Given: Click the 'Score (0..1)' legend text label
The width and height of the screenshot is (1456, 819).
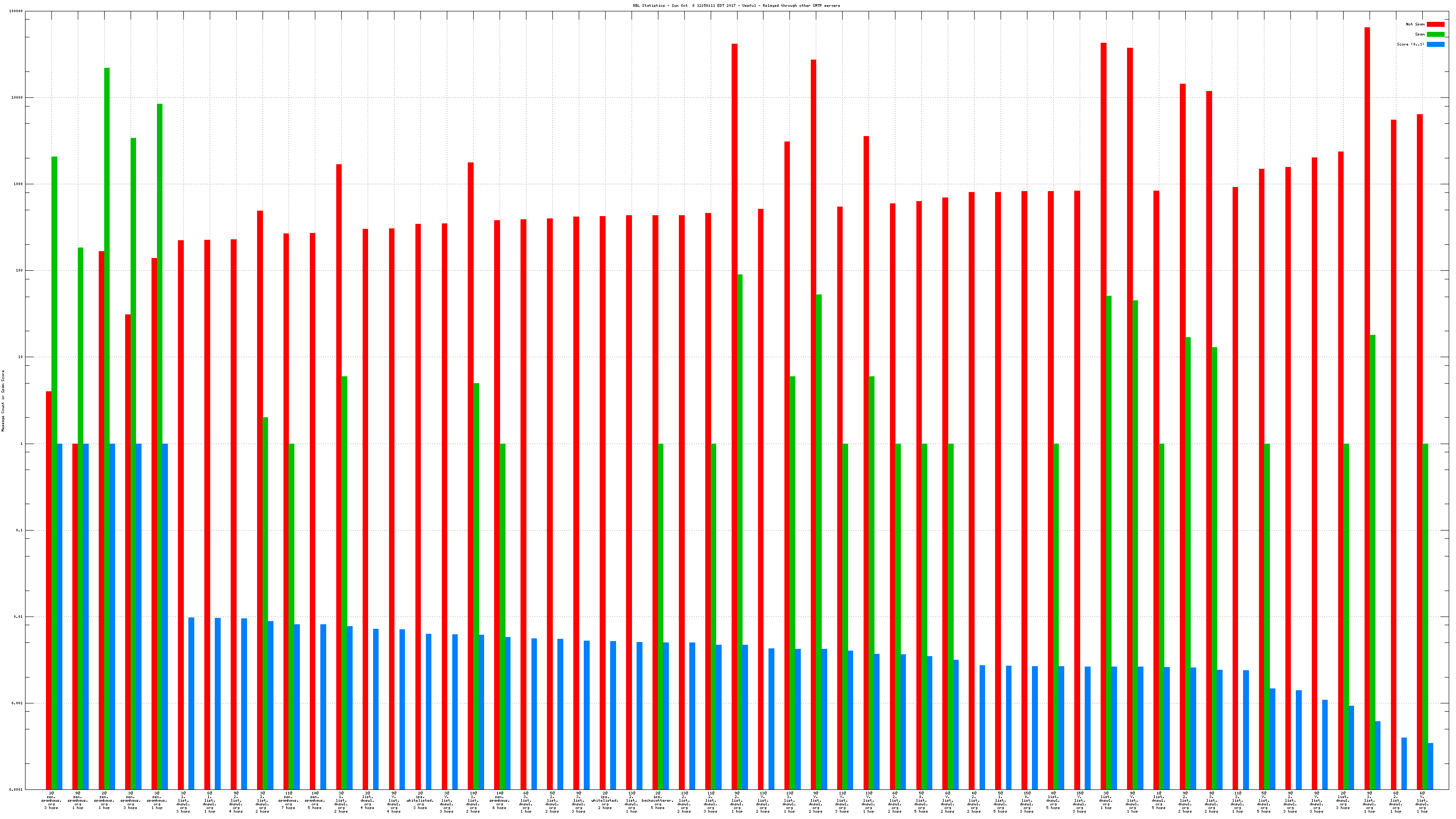Looking at the screenshot, I should [1410, 44].
